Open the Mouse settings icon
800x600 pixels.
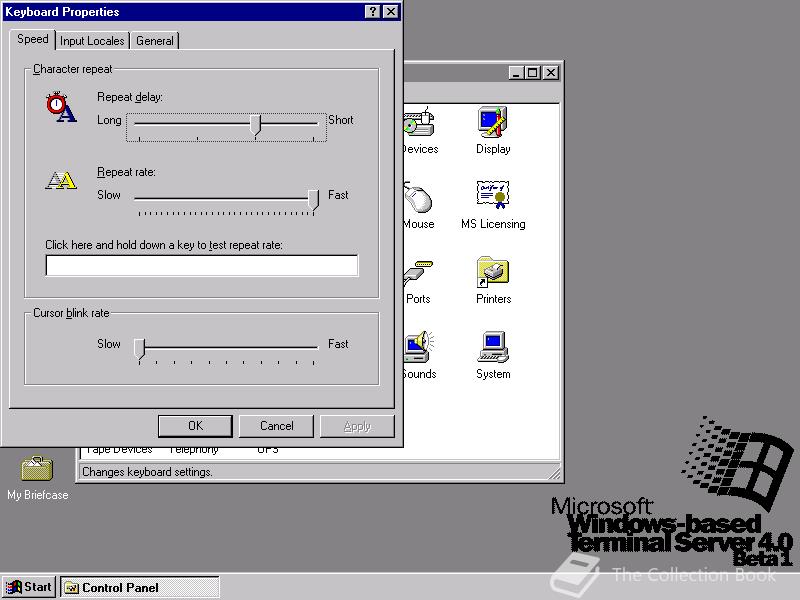(416, 197)
